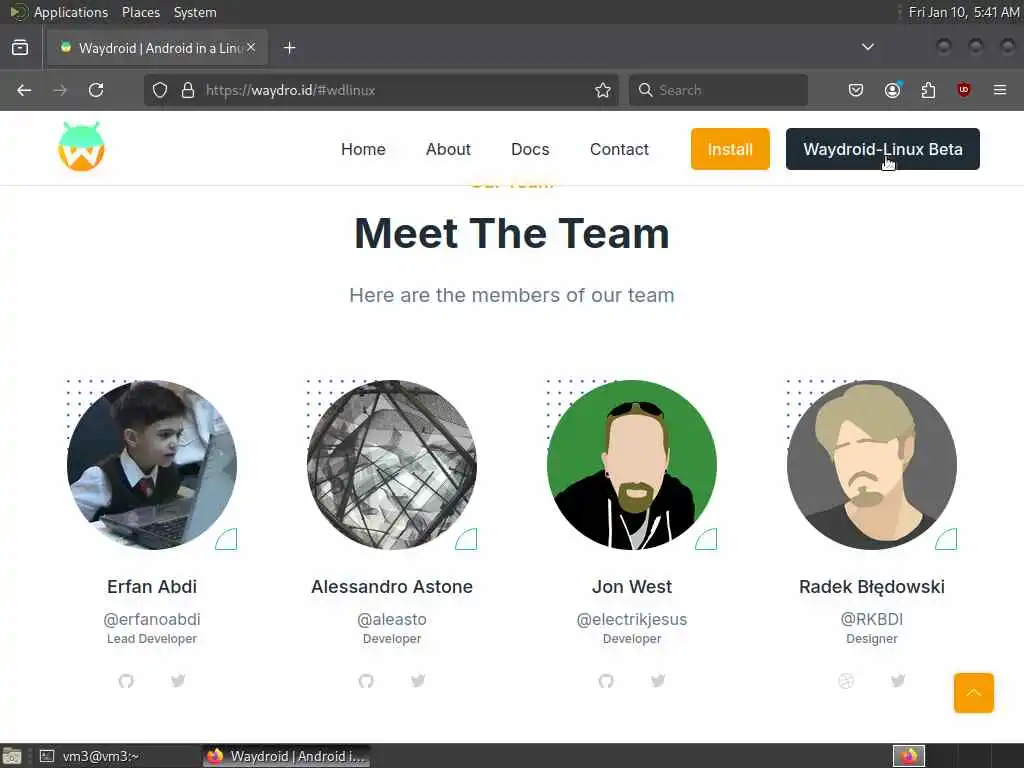Open Radek Błędowski's Twitter icon
The height and width of the screenshot is (768, 1024).
pos(898,681)
